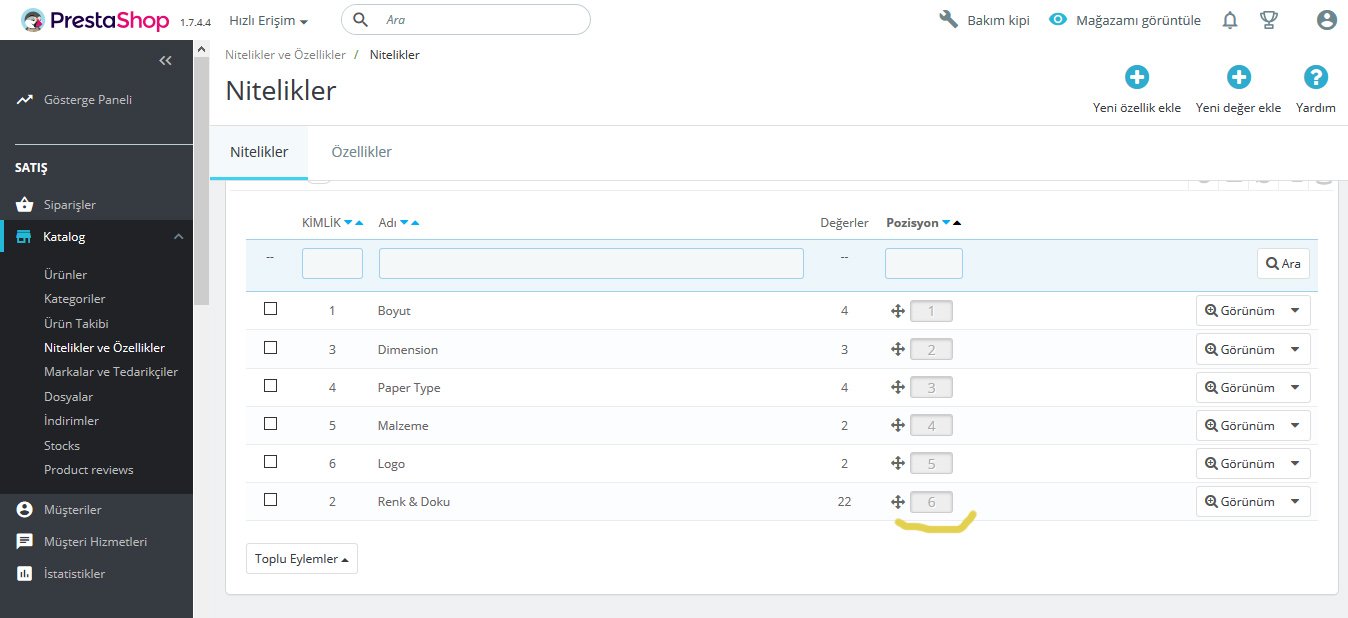Sort Pozisyon column ascending arrow
This screenshot has width=1348, height=618.
click(957, 223)
